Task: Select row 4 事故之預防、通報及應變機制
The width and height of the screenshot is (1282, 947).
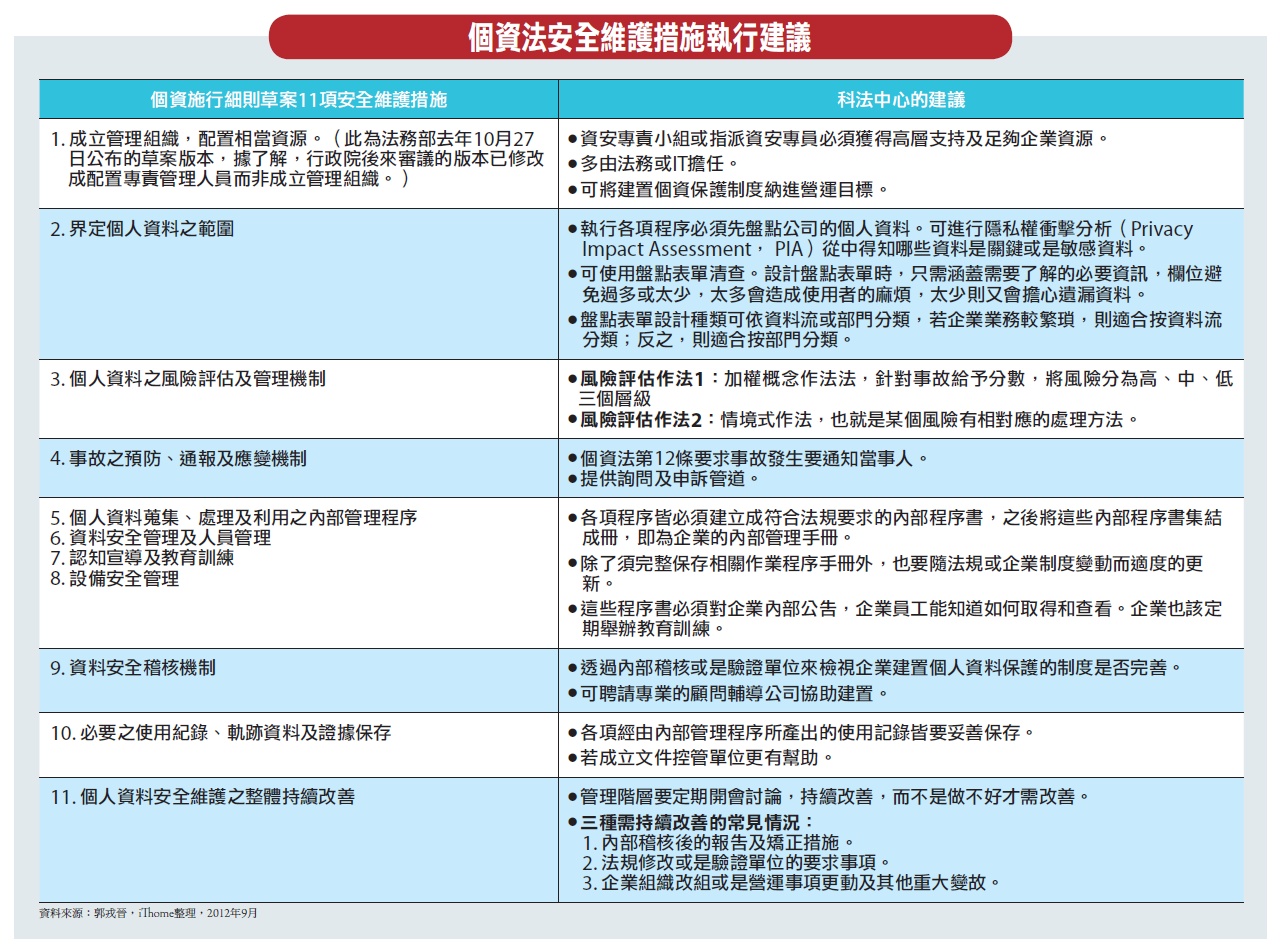Action: (x=178, y=459)
